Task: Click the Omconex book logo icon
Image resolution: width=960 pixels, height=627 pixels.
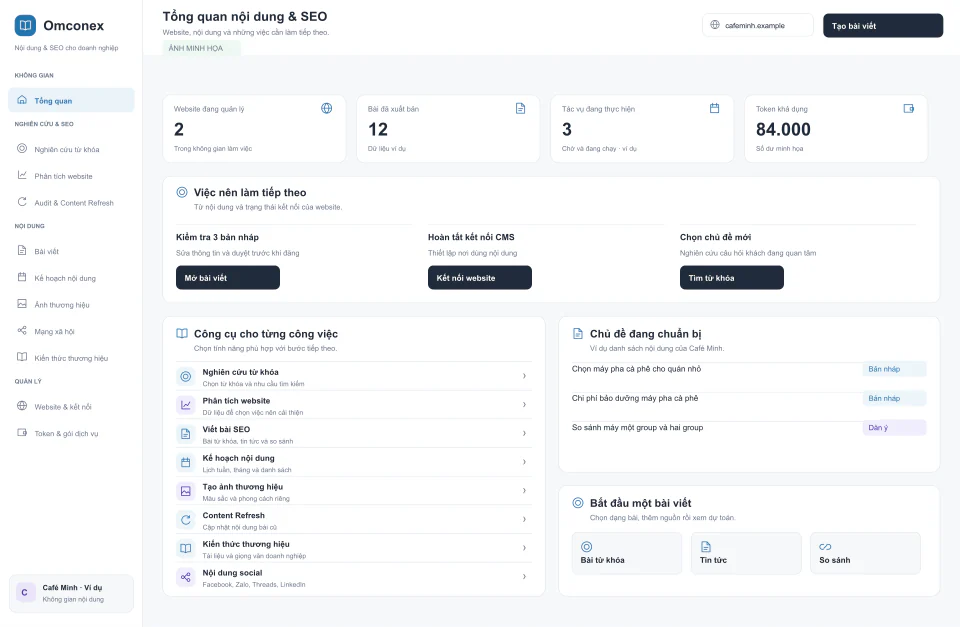Action: [x=25, y=25]
